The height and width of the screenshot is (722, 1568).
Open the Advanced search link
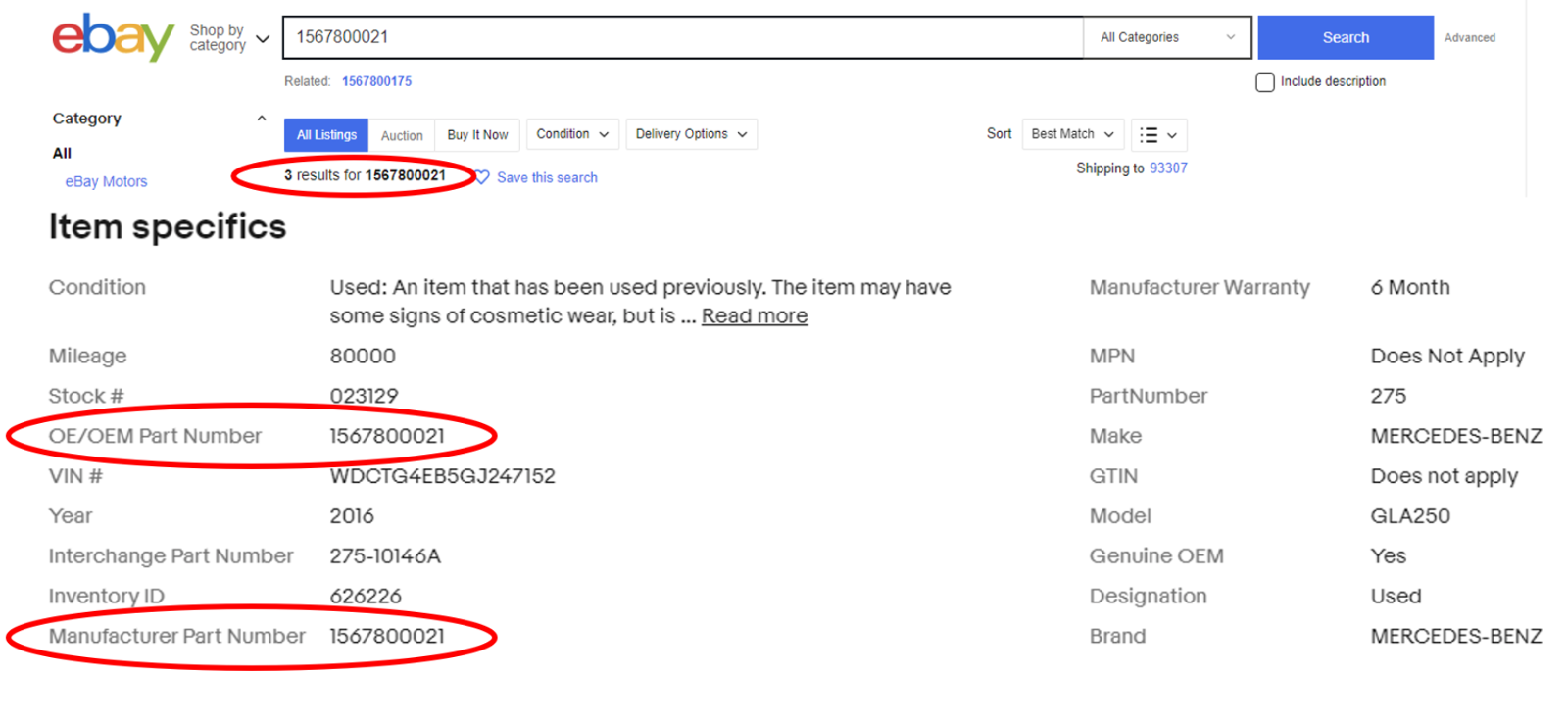pyautogui.click(x=1469, y=38)
